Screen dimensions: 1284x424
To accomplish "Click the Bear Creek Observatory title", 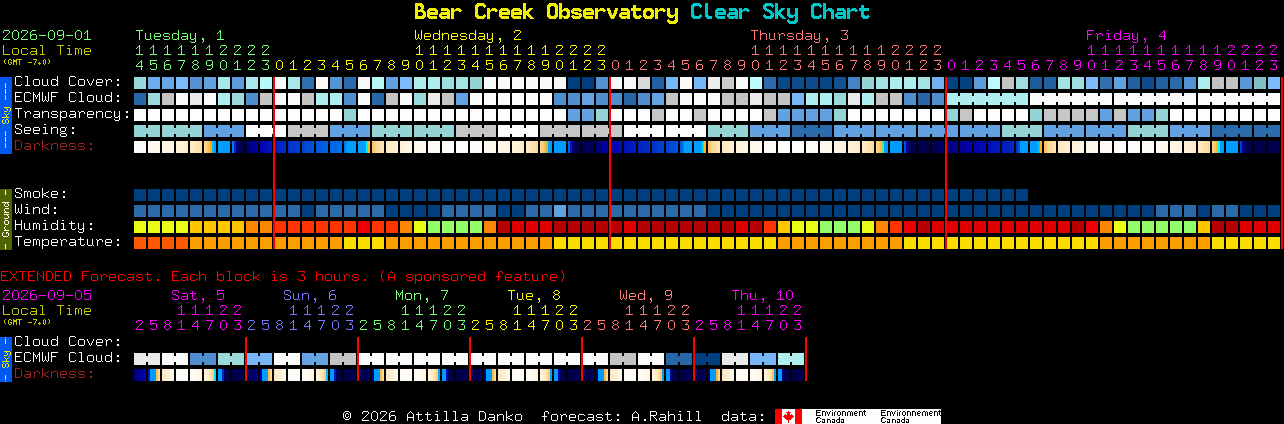I will 546,12.
